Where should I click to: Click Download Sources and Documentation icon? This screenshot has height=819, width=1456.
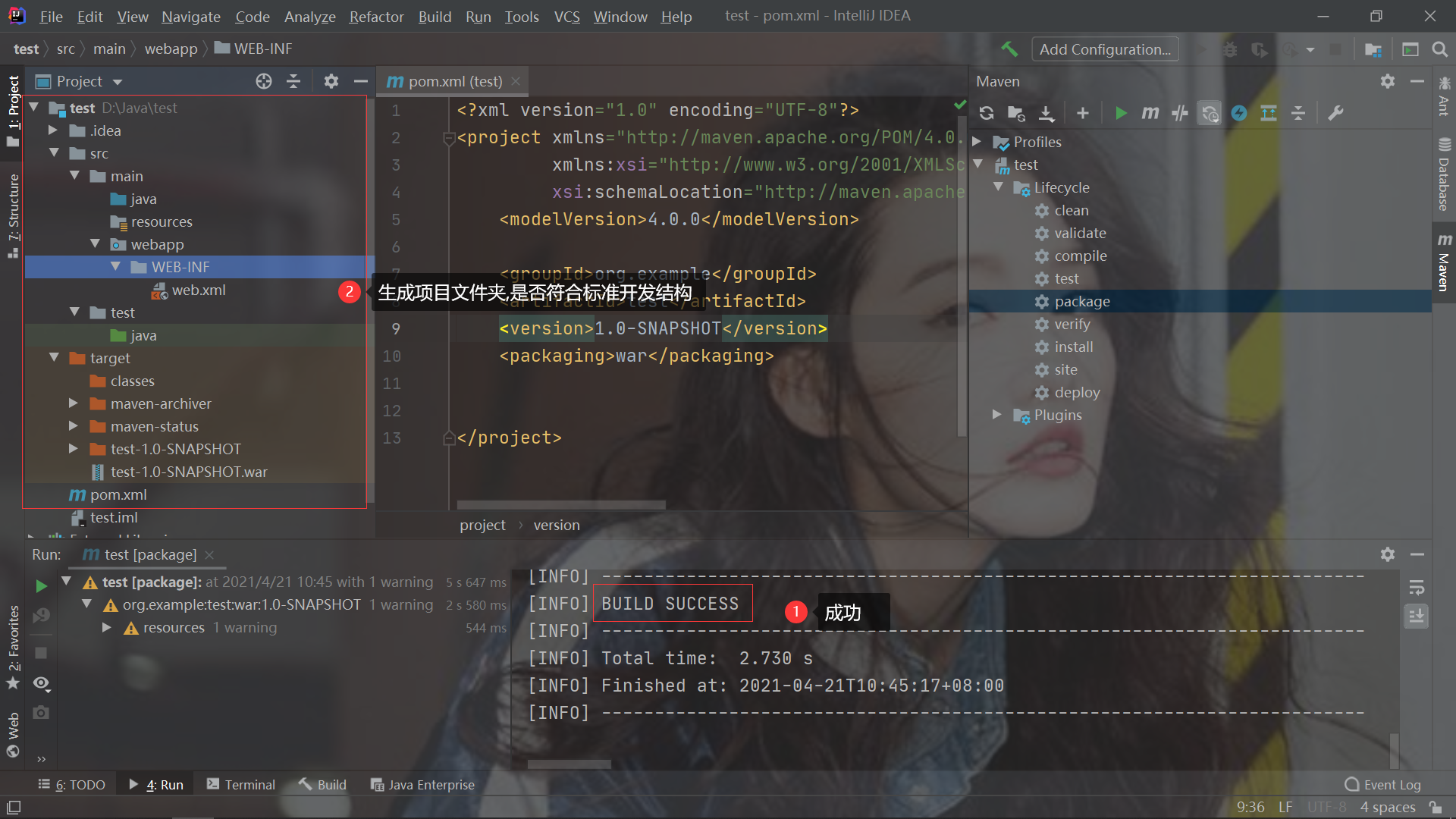pos(1046,113)
